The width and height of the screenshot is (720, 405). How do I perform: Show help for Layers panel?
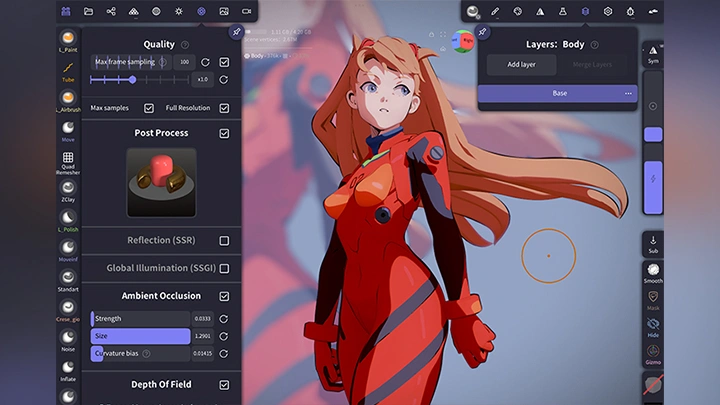595,45
